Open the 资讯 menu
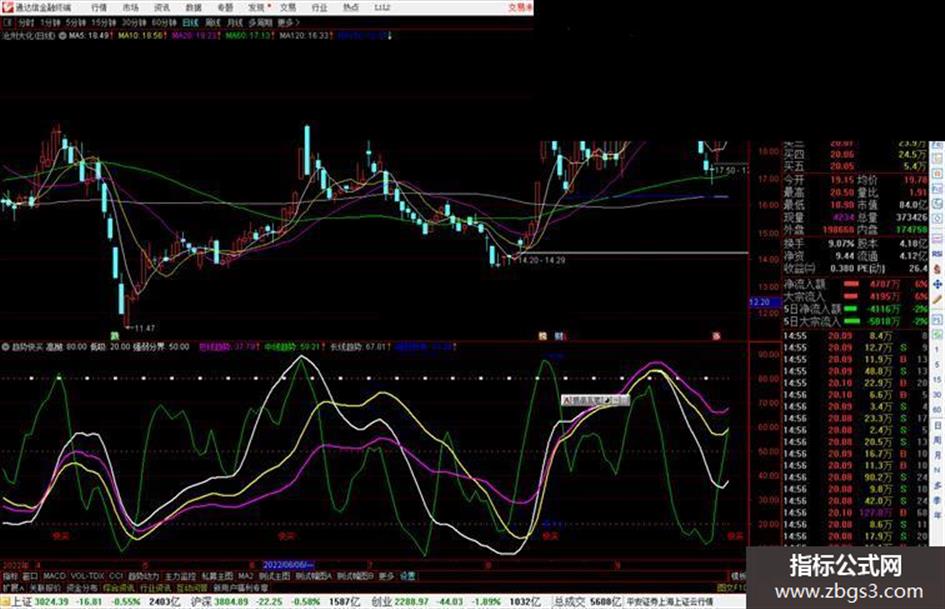 (x=162, y=7)
